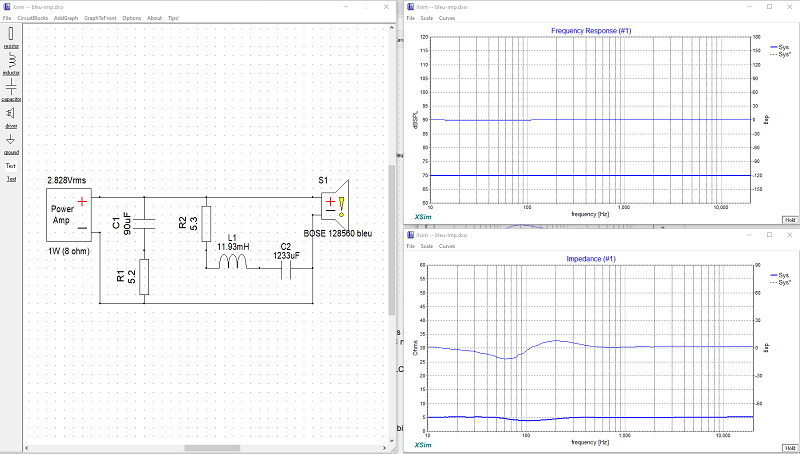Click Sys* legend entry in Frequency Response graph

pos(781,54)
